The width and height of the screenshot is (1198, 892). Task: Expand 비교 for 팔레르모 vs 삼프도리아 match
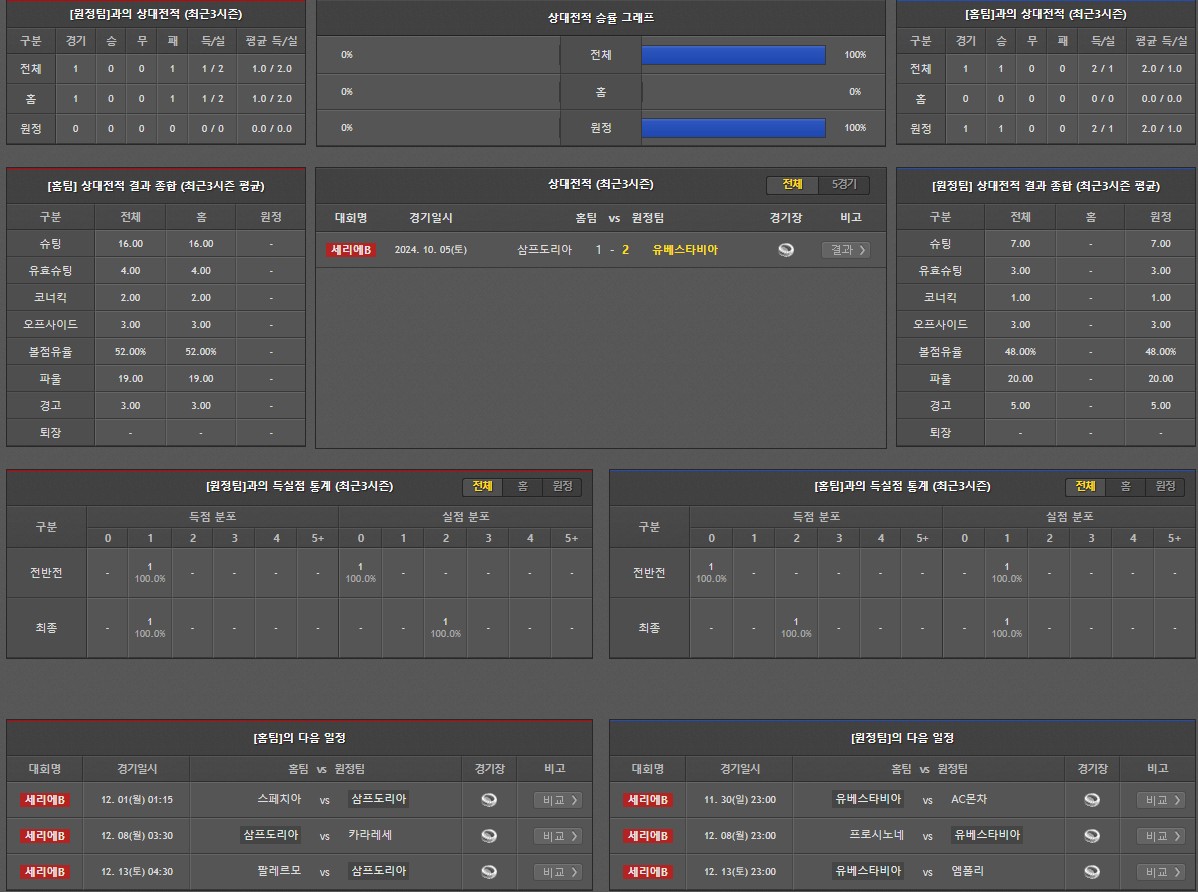tap(557, 872)
